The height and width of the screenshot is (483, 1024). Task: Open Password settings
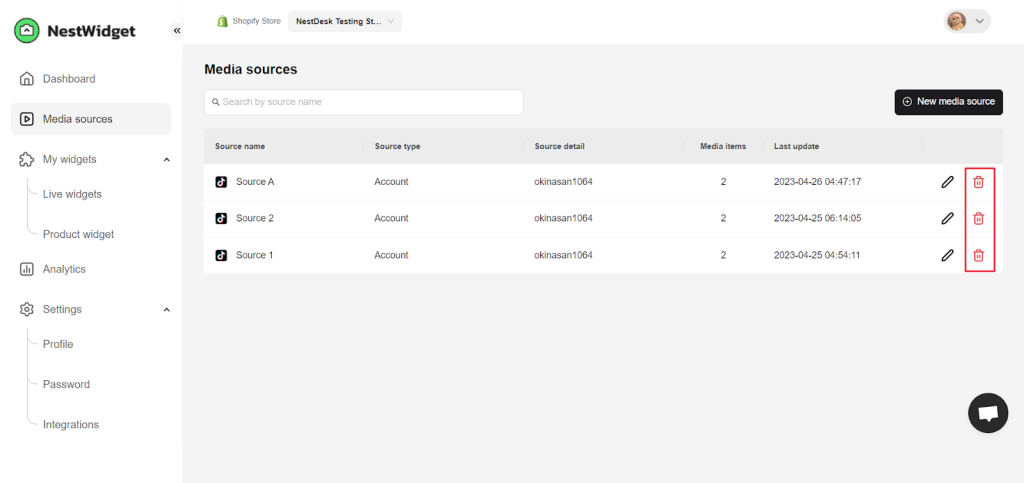point(67,384)
